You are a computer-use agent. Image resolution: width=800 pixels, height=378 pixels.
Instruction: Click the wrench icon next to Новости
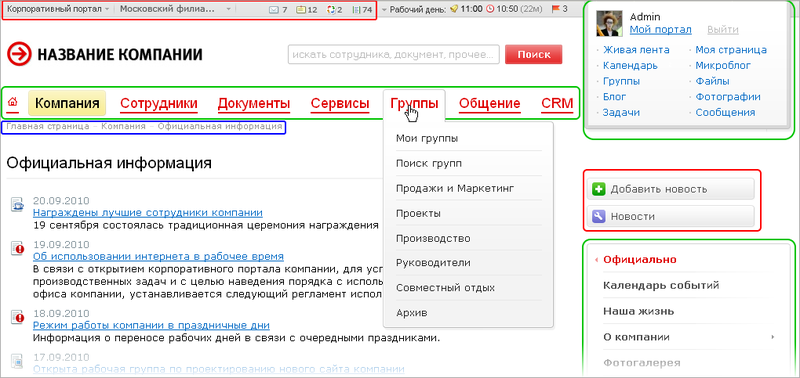(598, 216)
